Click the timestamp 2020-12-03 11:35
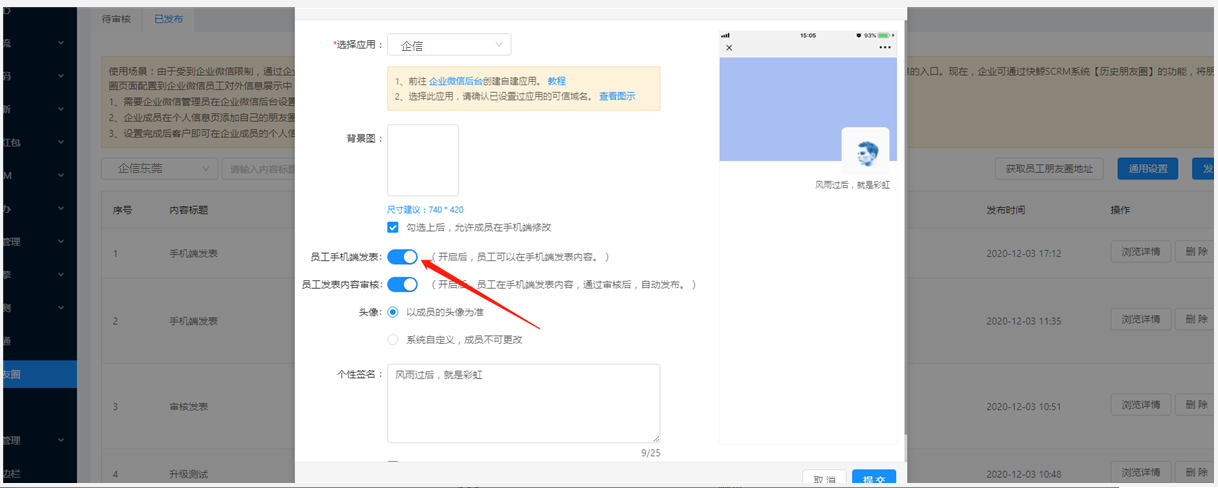Image resolution: width=1218 pixels, height=488 pixels. (x=1026, y=321)
